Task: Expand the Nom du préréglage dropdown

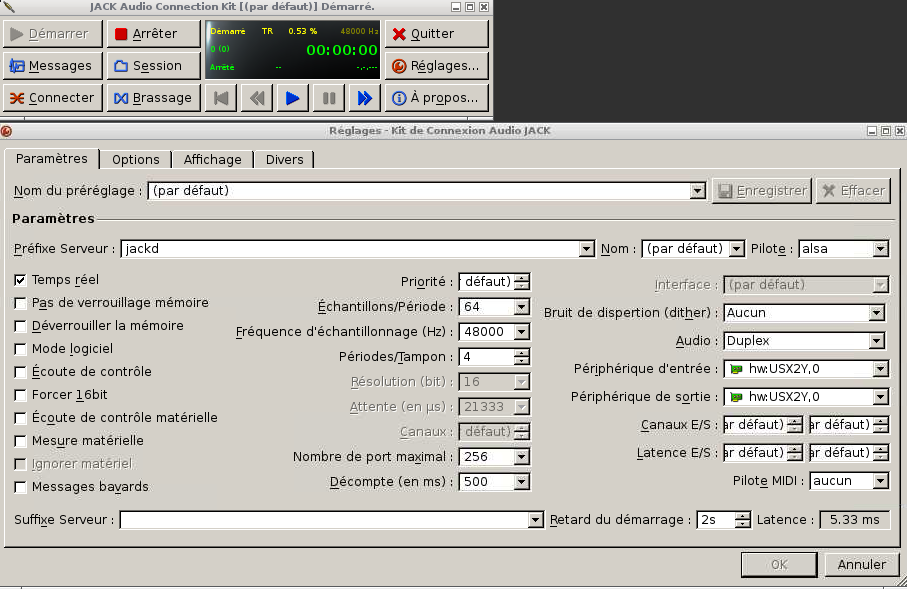Action: point(698,191)
